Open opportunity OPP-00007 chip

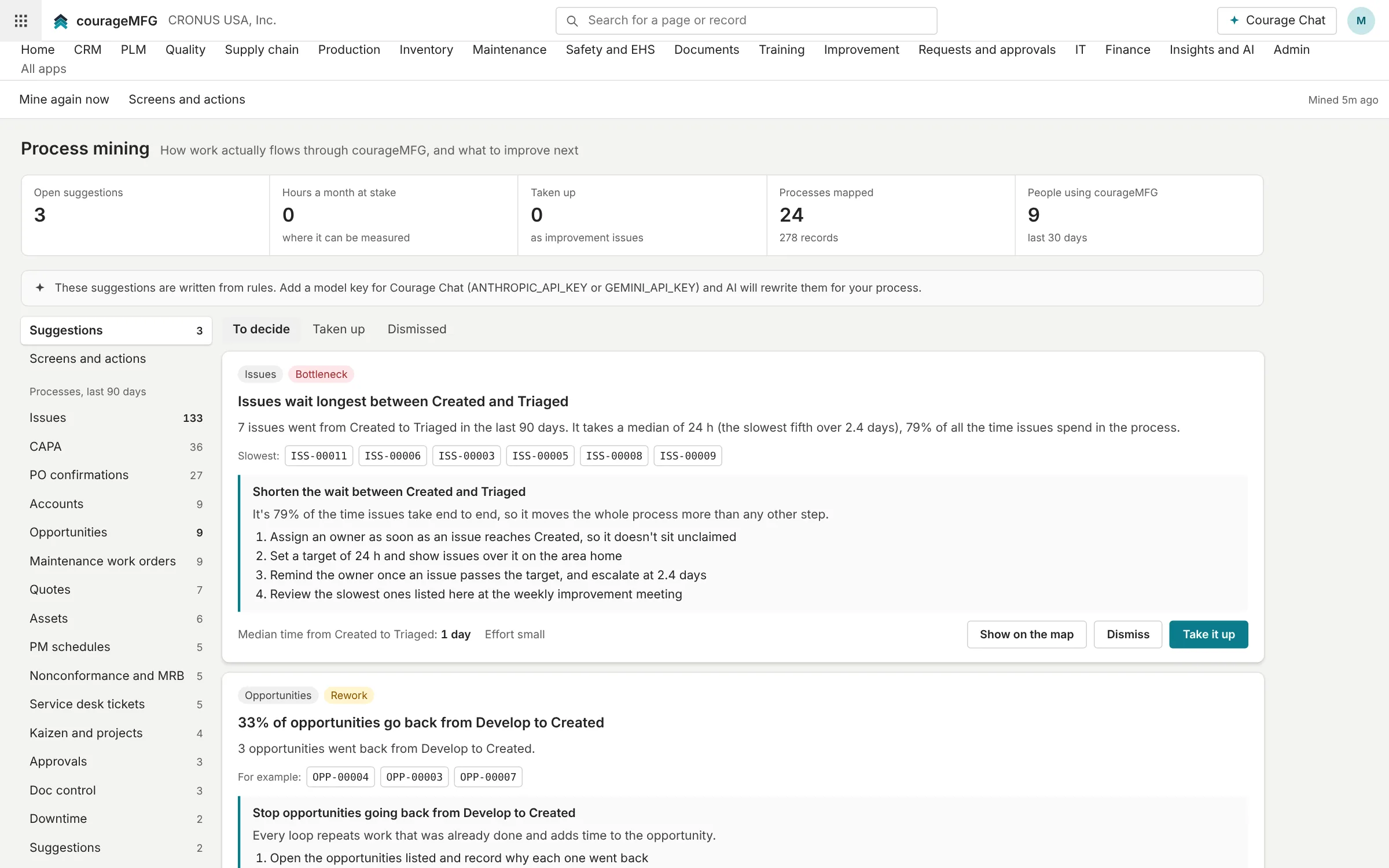click(488, 777)
